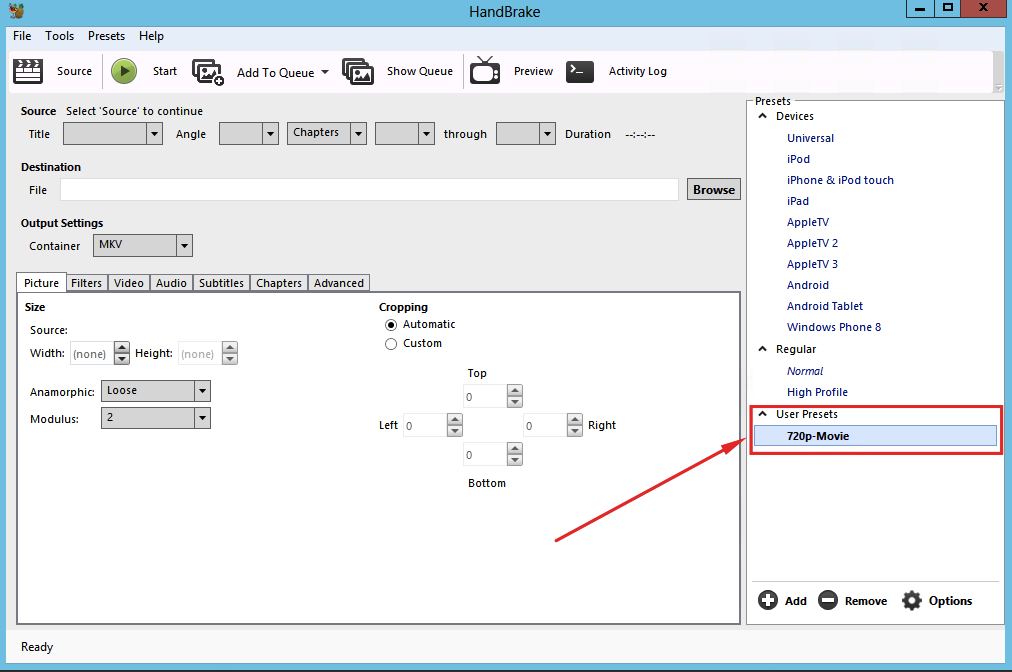Select the High Profile preset
The height and width of the screenshot is (672, 1012).
[817, 392]
